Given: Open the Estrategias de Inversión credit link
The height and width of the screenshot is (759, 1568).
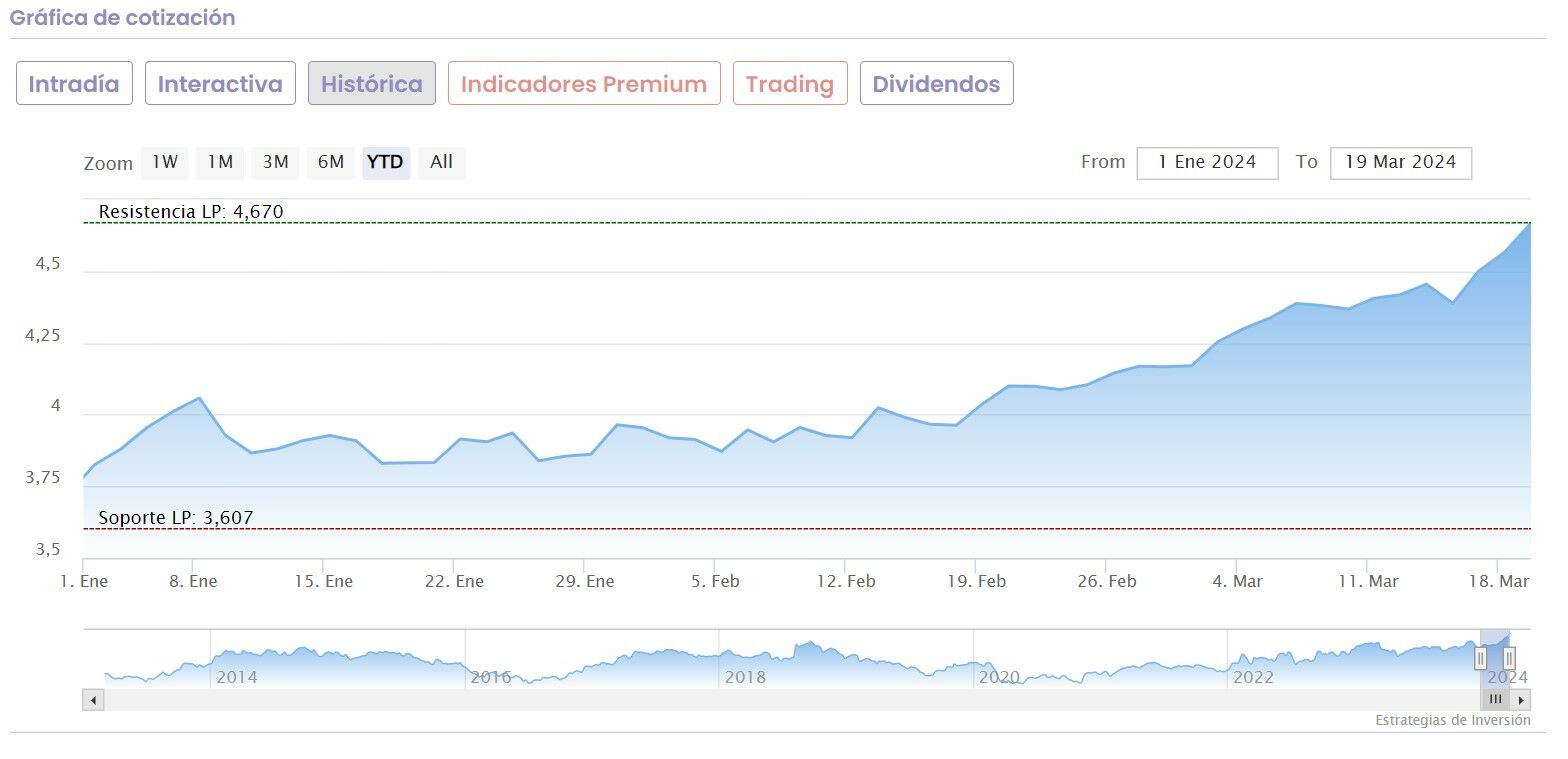Looking at the screenshot, I should (x=1452, y=720).
